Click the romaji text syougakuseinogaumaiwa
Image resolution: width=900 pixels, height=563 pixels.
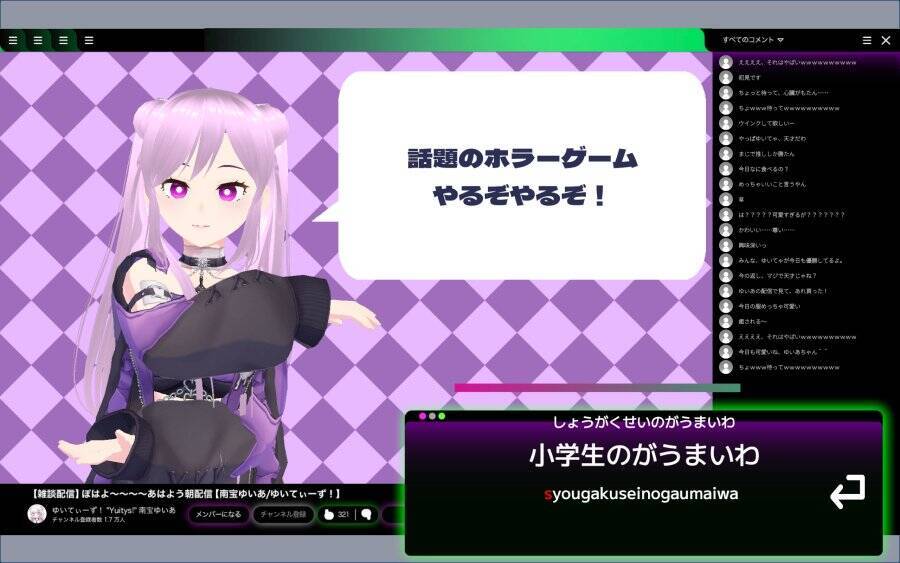(641, 494)
